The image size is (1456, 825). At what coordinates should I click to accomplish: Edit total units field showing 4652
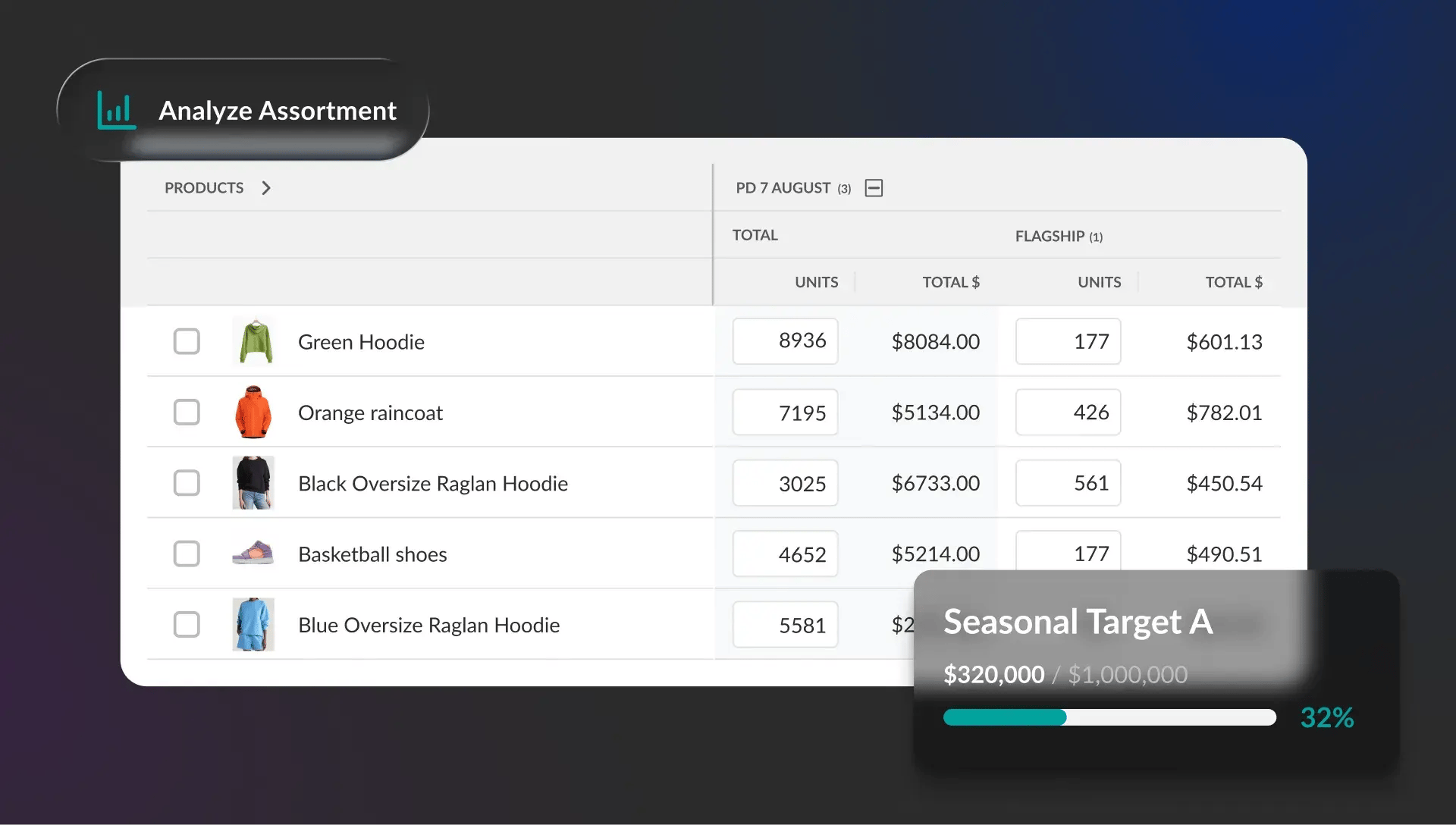coord(785,554)
